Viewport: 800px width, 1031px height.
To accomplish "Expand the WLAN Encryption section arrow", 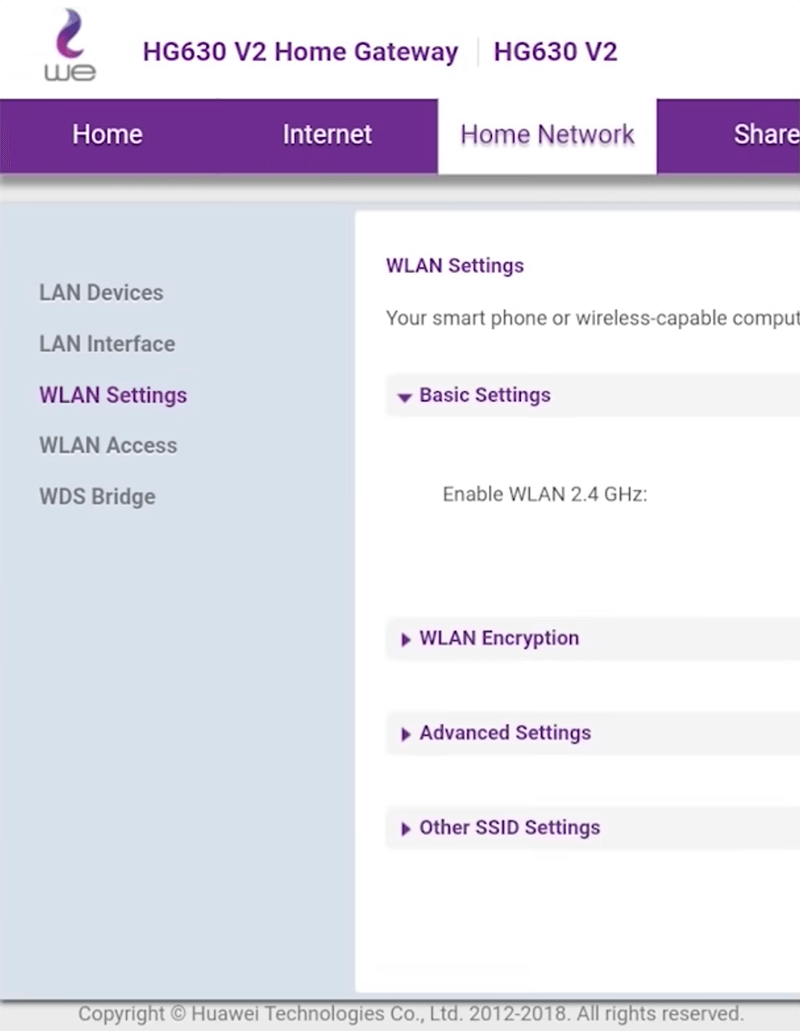I will point(405,640).
